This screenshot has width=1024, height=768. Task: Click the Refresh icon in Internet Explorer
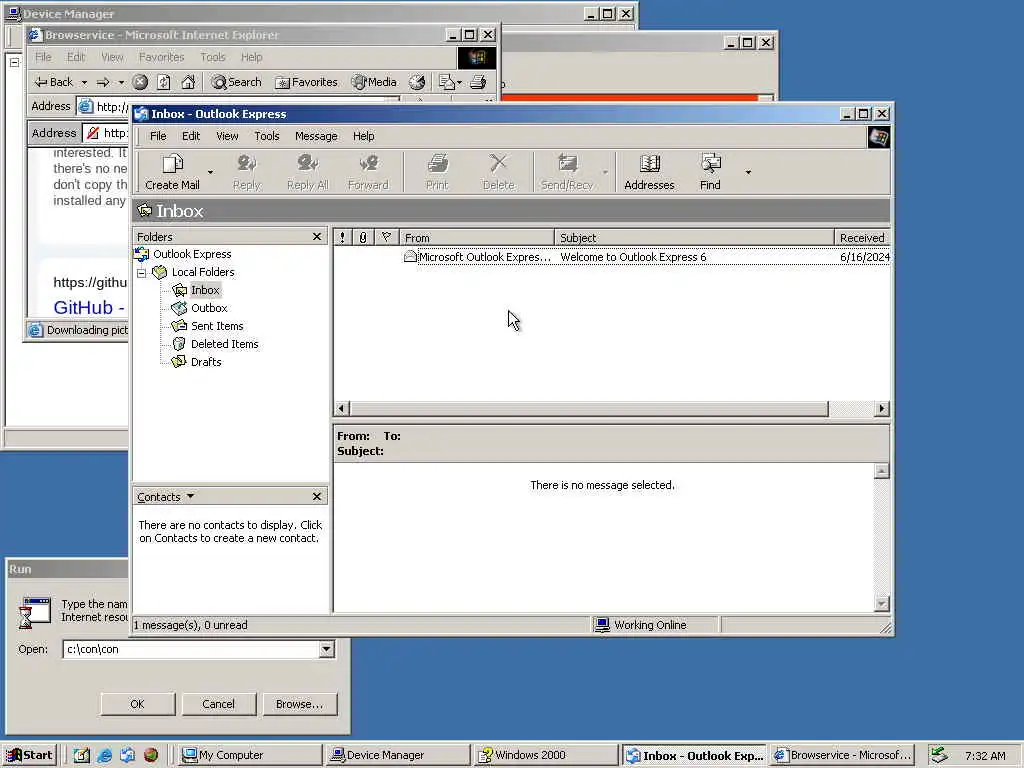pos(164,82)
